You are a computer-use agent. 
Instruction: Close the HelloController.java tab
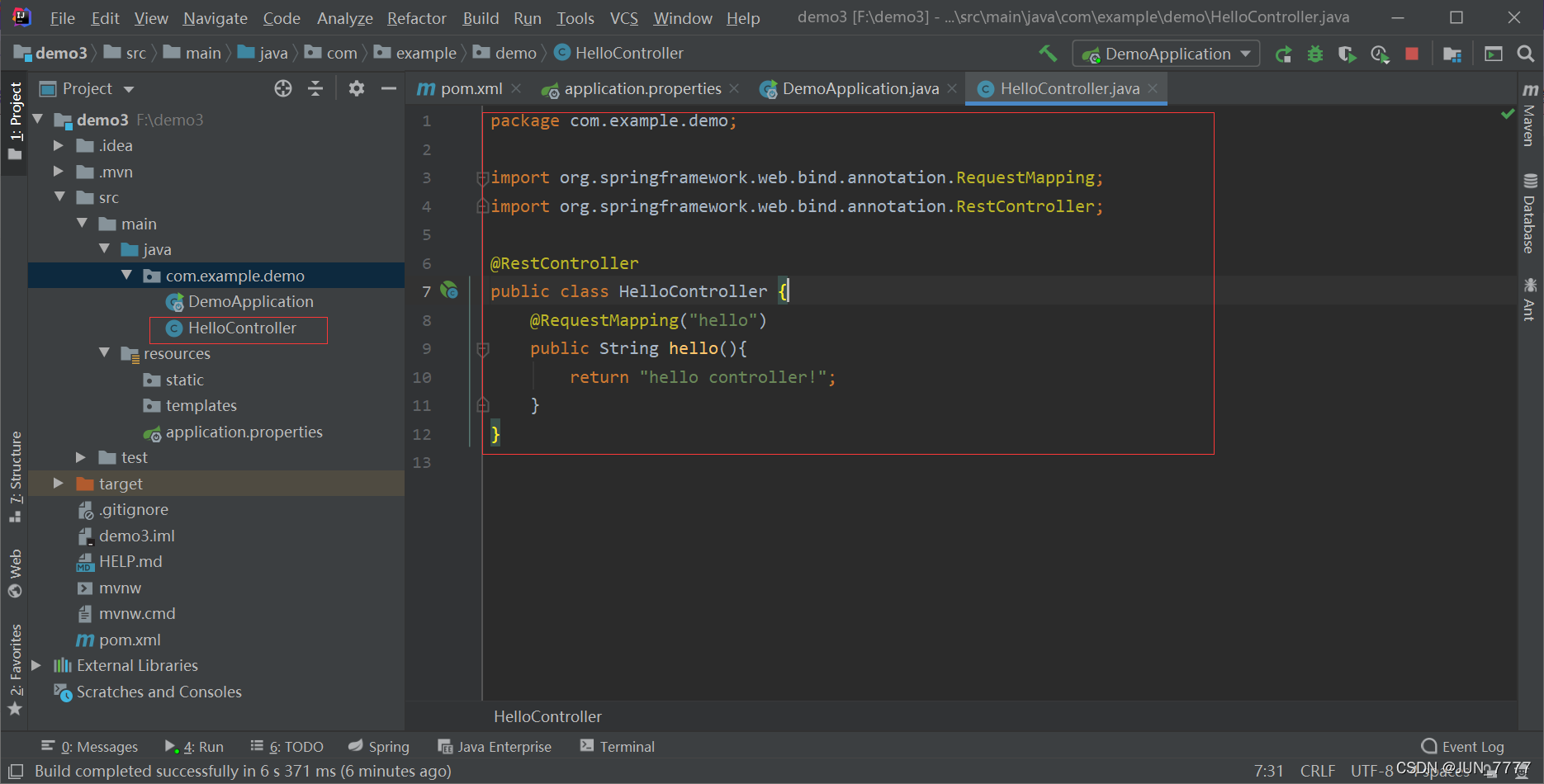(1153, 88)
